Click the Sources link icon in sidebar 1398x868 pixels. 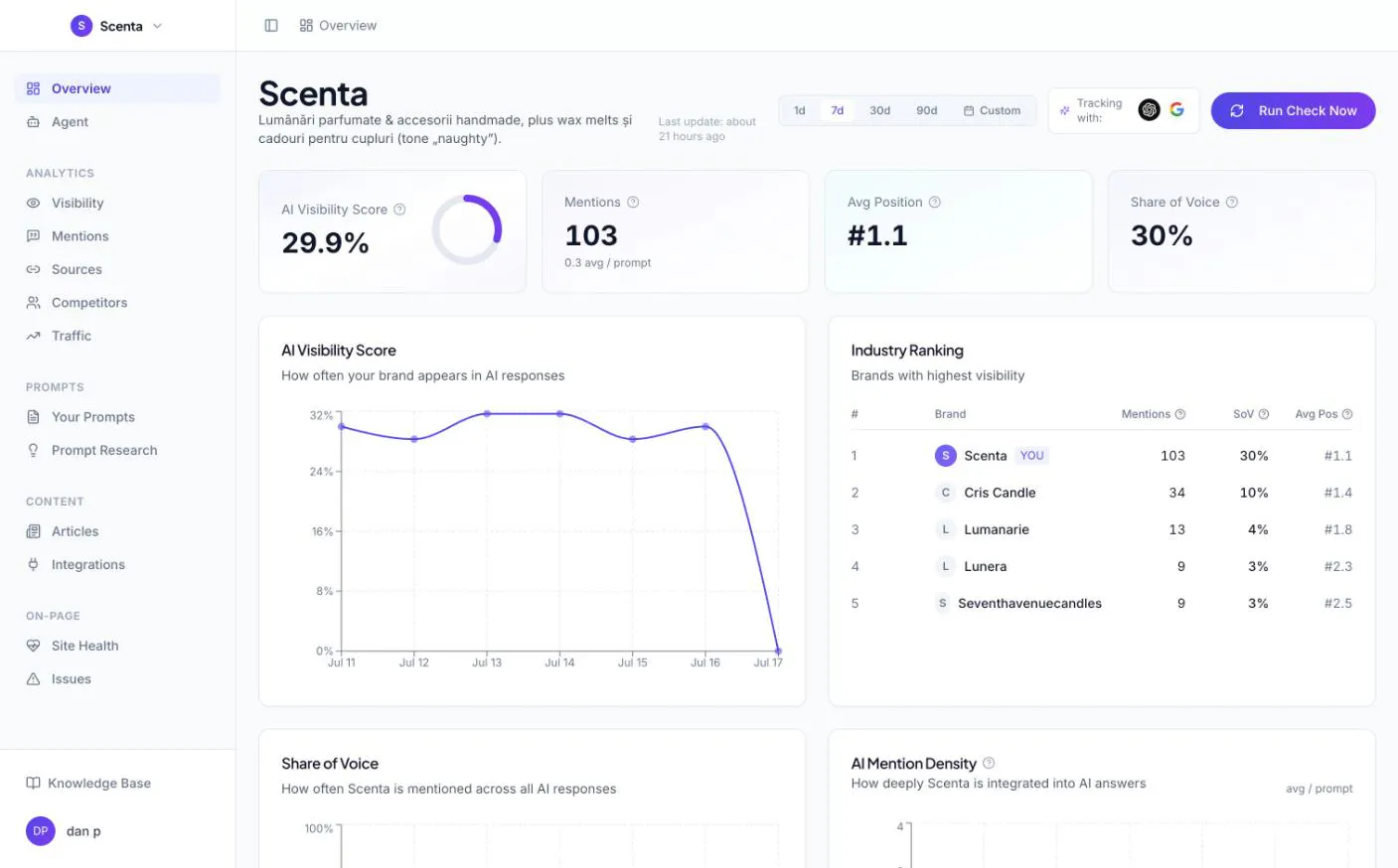(33, 269)
